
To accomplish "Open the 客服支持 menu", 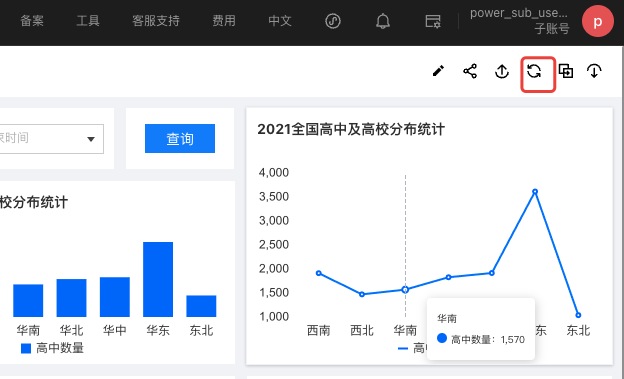I will pyautogui.click(x=156, y=21).
